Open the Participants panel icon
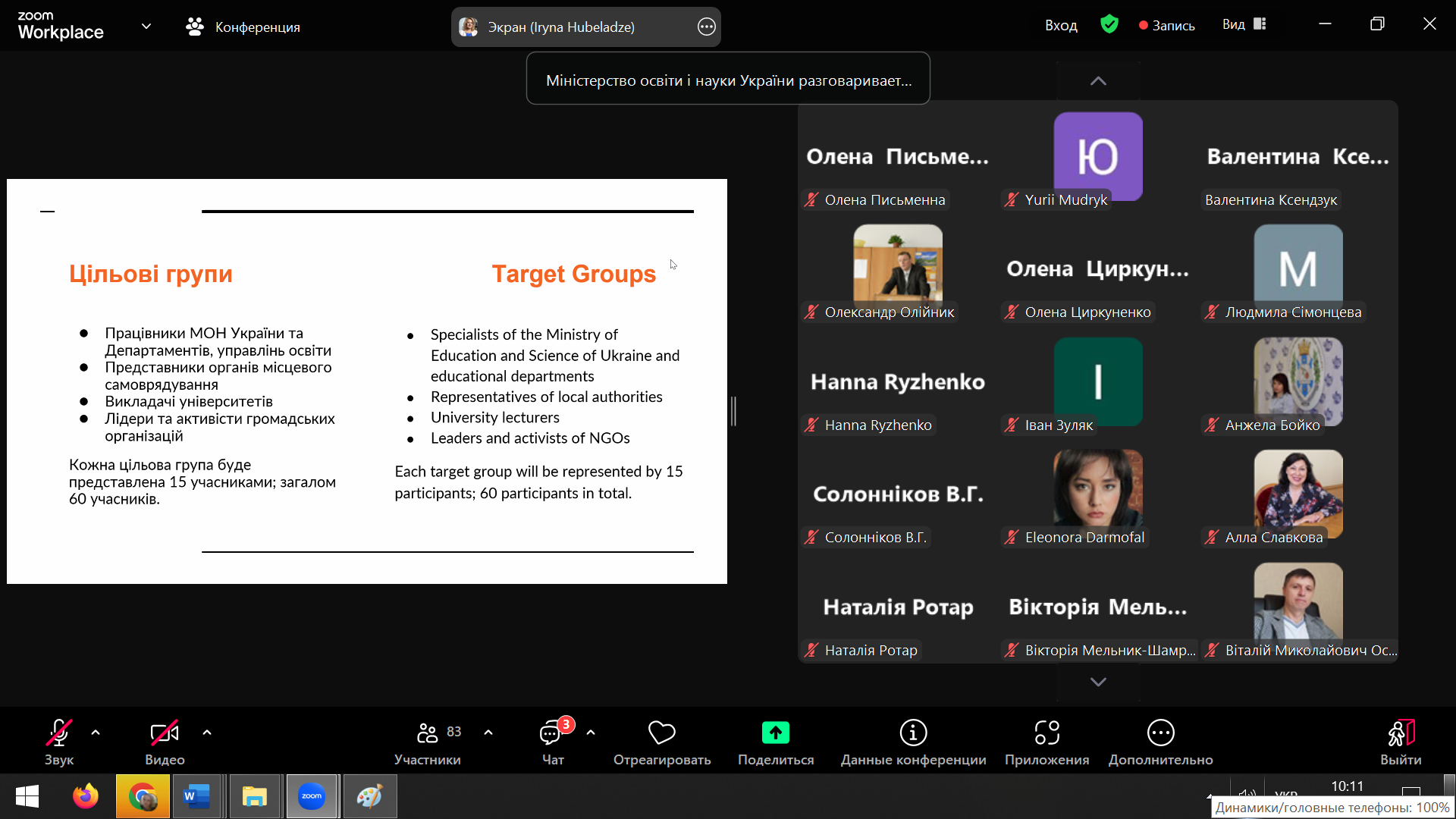Viewport: 1456px width, 819px height. pyautogui.click(x=428, y=733)
